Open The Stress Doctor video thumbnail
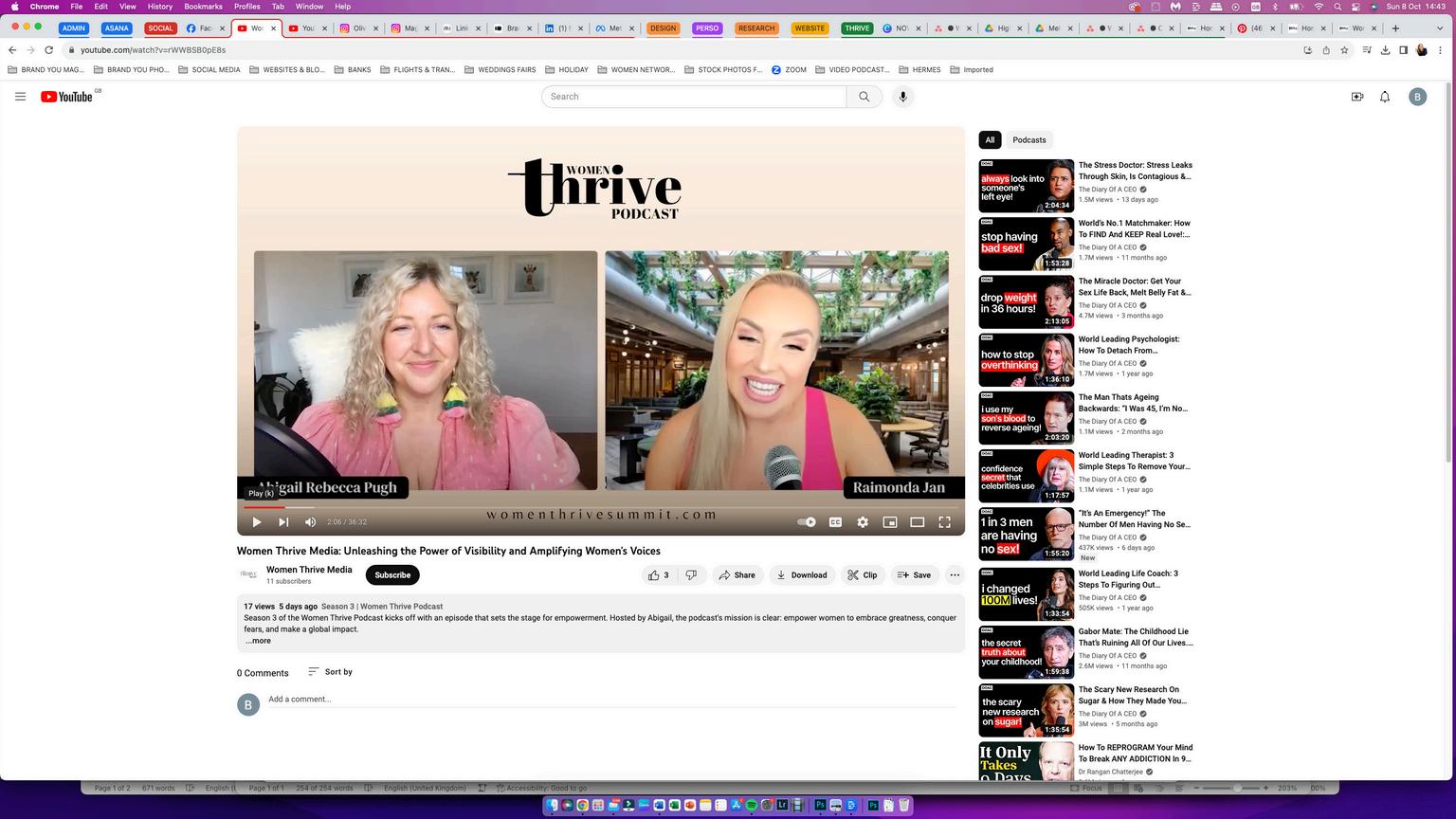Image resolution: width=1456 pixels, height=819 pixels. click(1026, 186)
